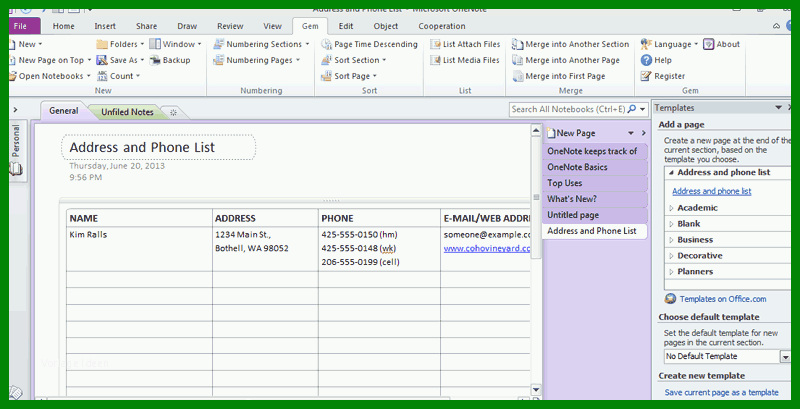Click the Search All Notebooks field
The image size is (800, 409).
click(x=568, y=109)
